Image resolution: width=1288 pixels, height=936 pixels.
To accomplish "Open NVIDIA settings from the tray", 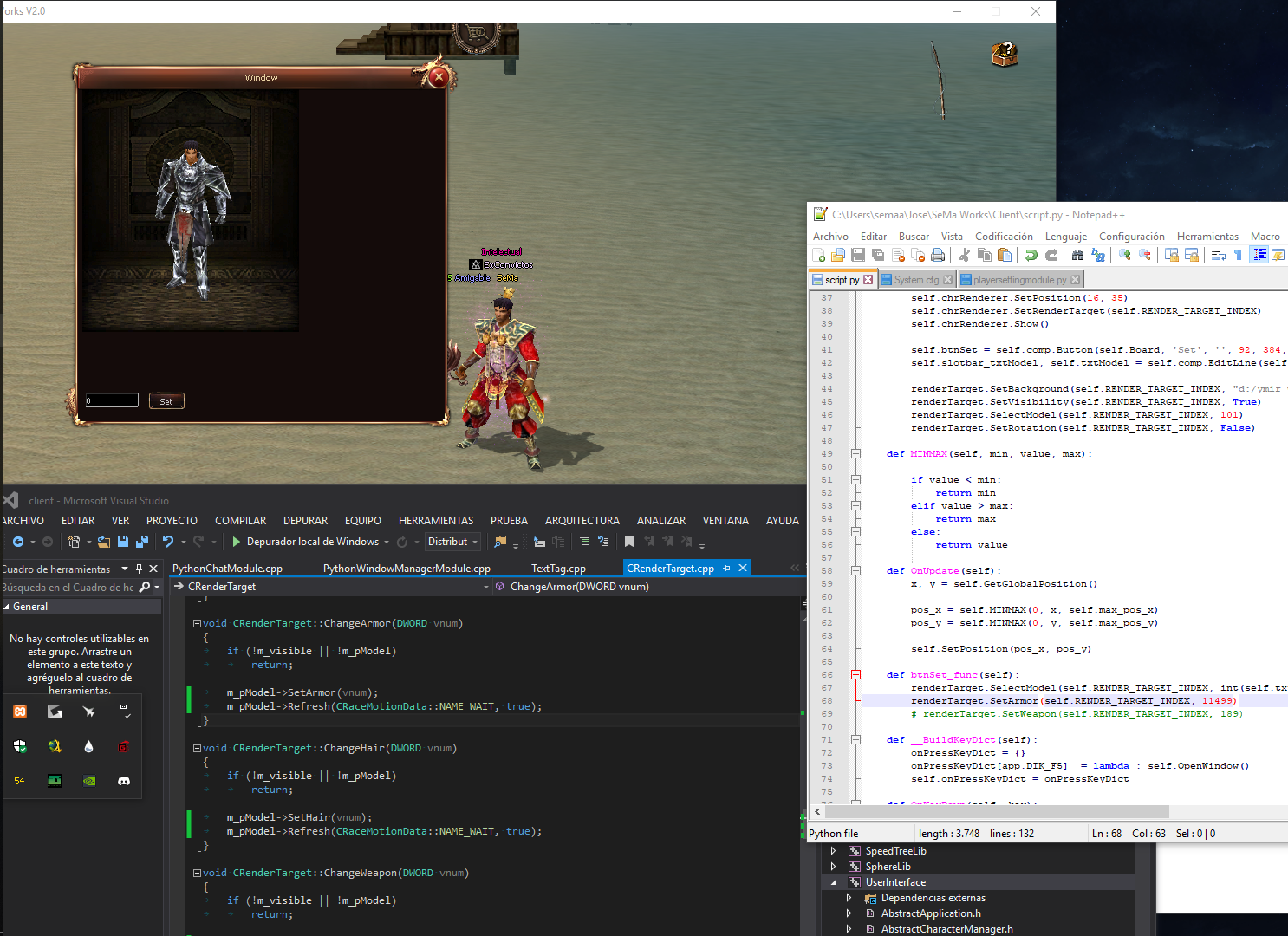I will pos(88,781).
